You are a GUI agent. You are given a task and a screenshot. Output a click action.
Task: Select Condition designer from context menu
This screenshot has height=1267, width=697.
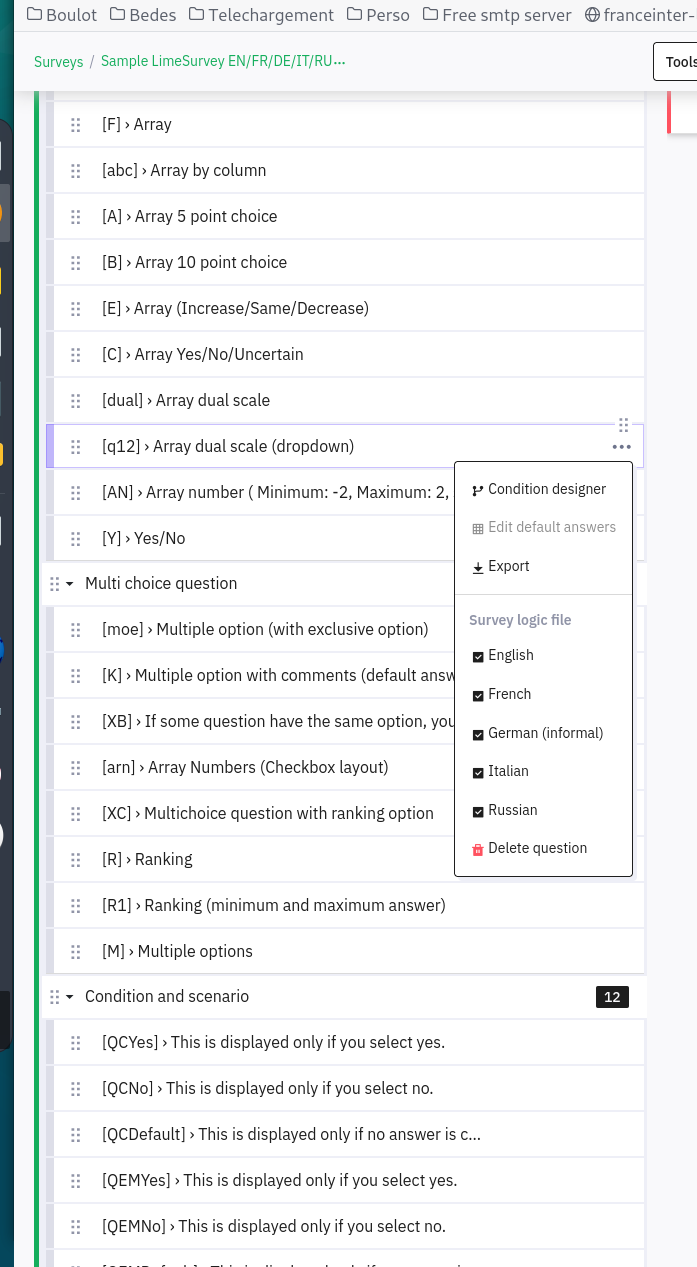pyautogui.click(x=546, y=489)
